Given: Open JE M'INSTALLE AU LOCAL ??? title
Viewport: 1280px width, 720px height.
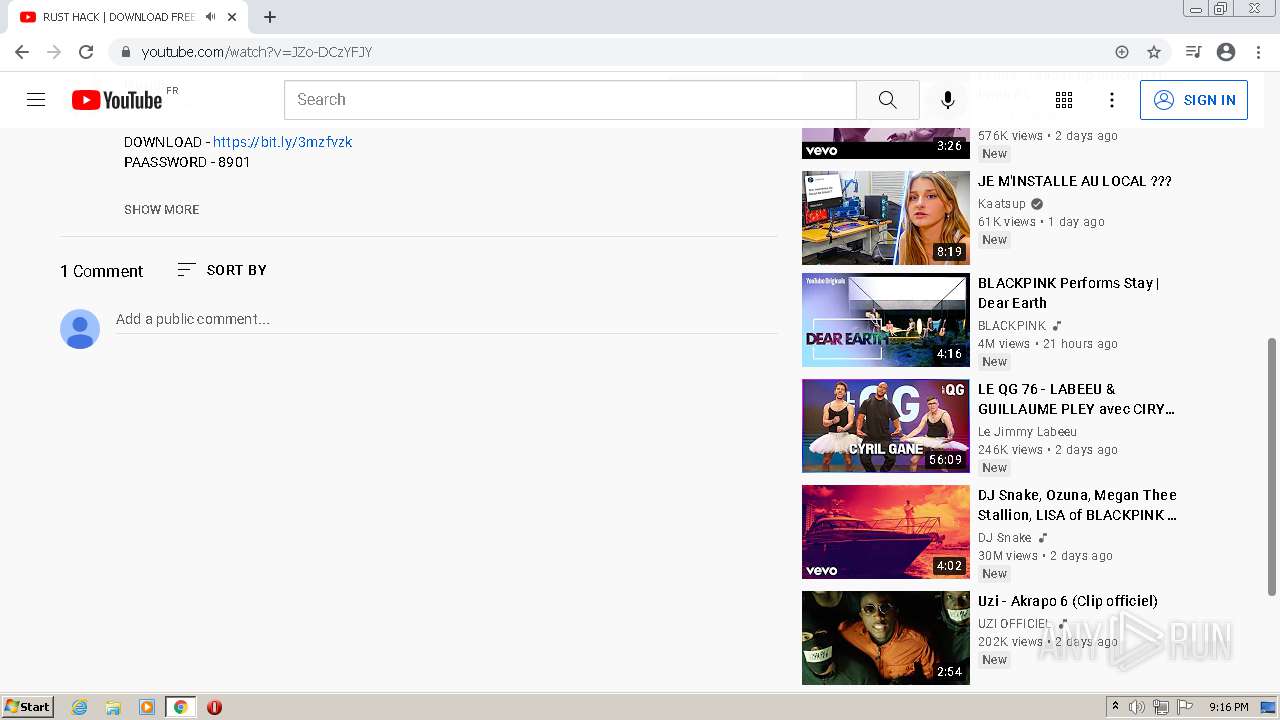Looking at the screenshot, I should [x=1075, y=181].
